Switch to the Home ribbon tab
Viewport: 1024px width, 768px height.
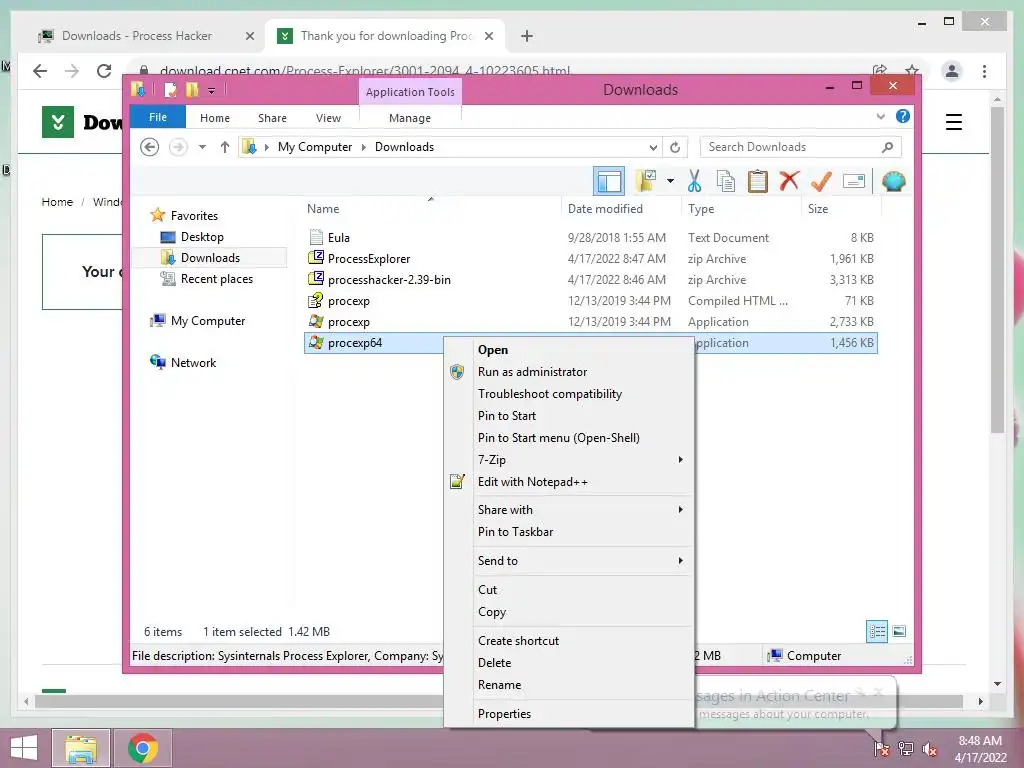(215, 118)
